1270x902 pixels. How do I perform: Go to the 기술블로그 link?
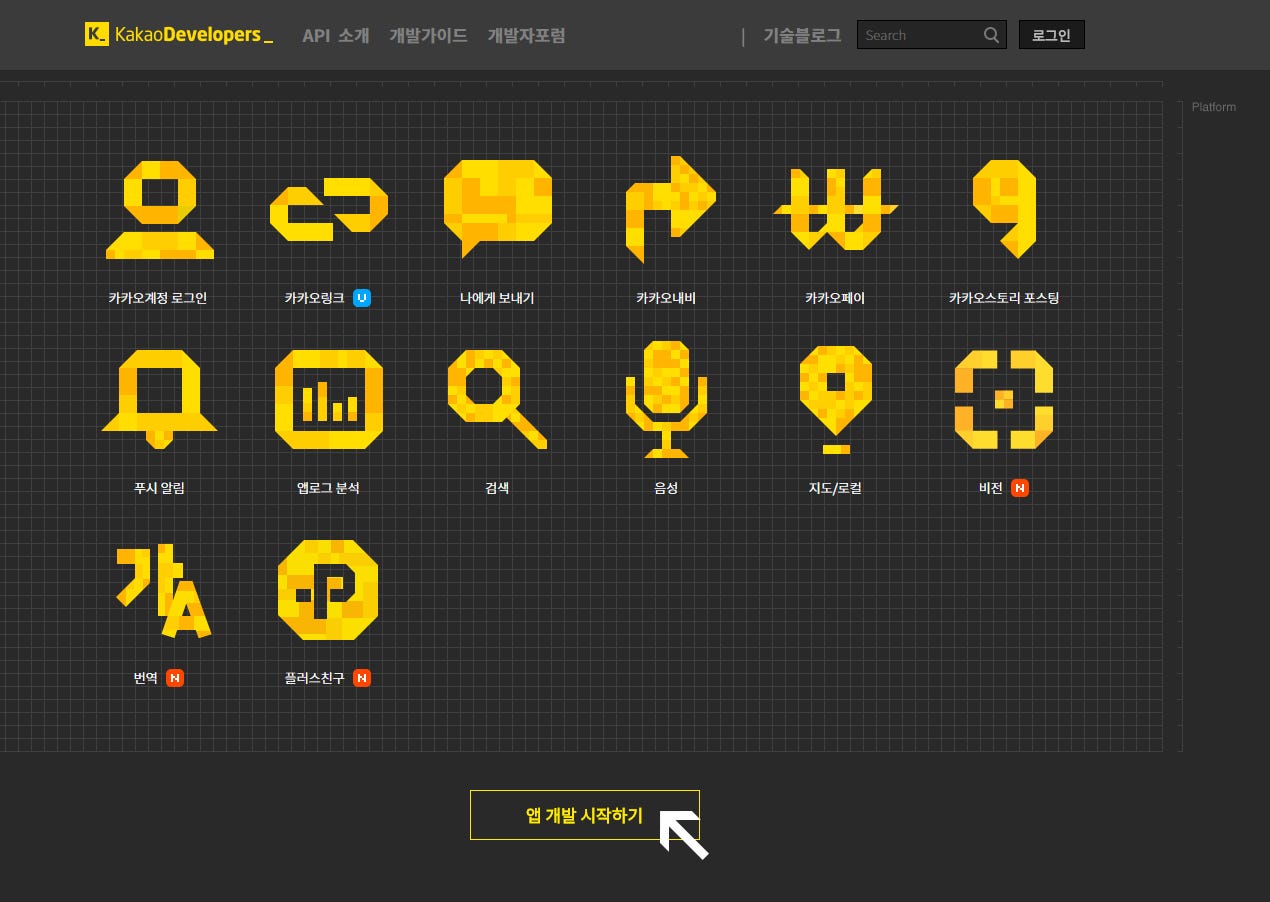pyautogui.click(x=802, y=35)
